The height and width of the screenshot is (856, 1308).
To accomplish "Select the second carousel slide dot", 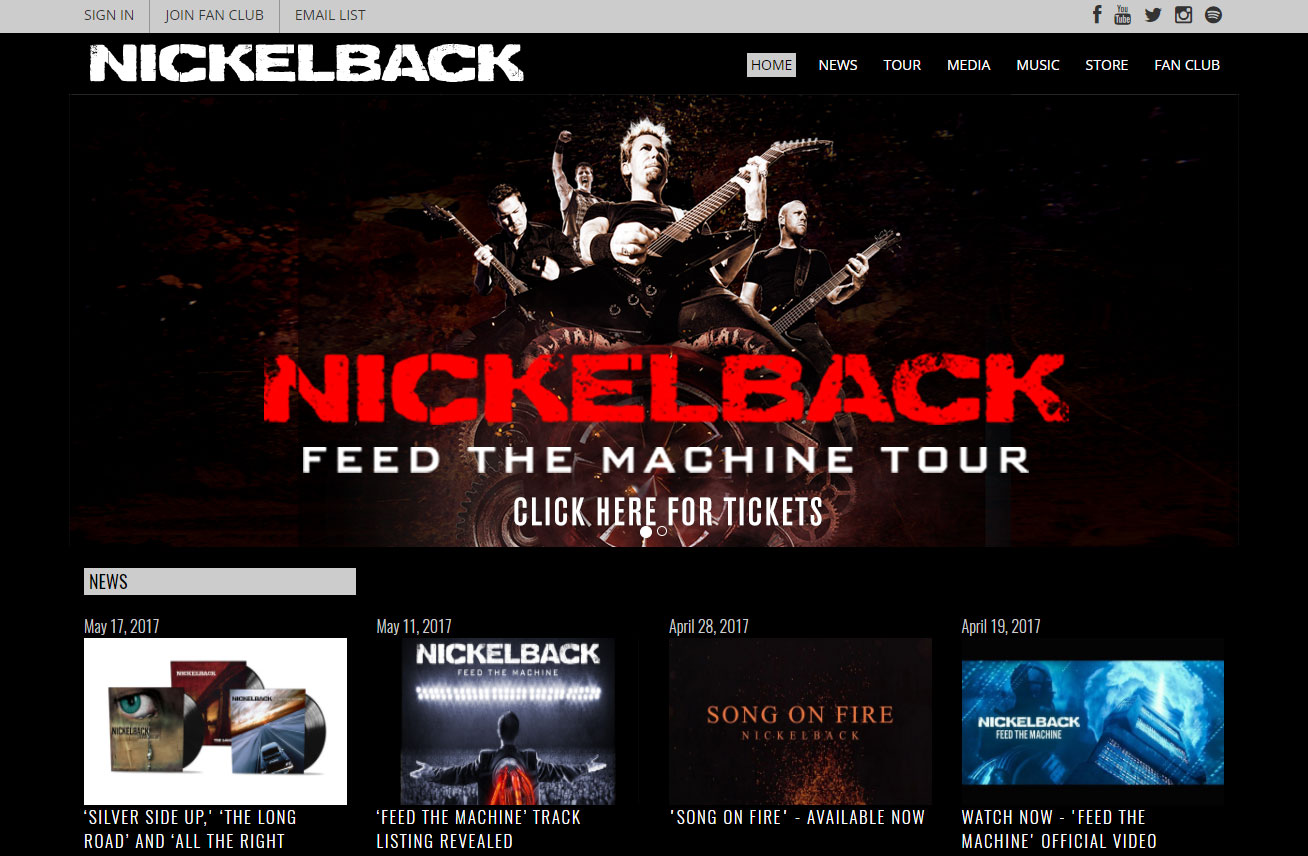I will 662,532.
